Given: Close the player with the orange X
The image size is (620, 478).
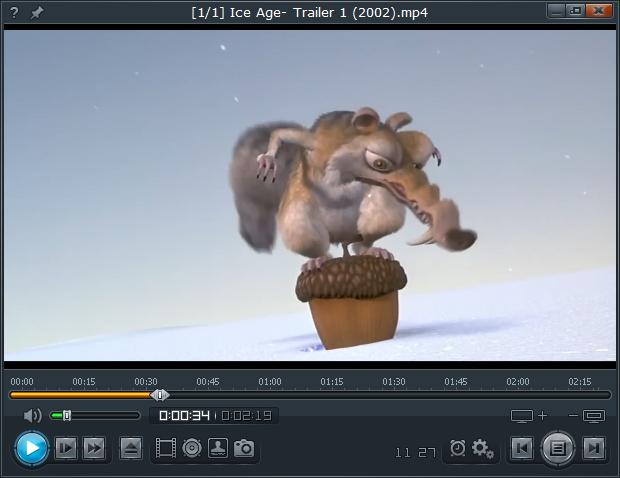Looking at the screenshot, I should tap(599, 11).
